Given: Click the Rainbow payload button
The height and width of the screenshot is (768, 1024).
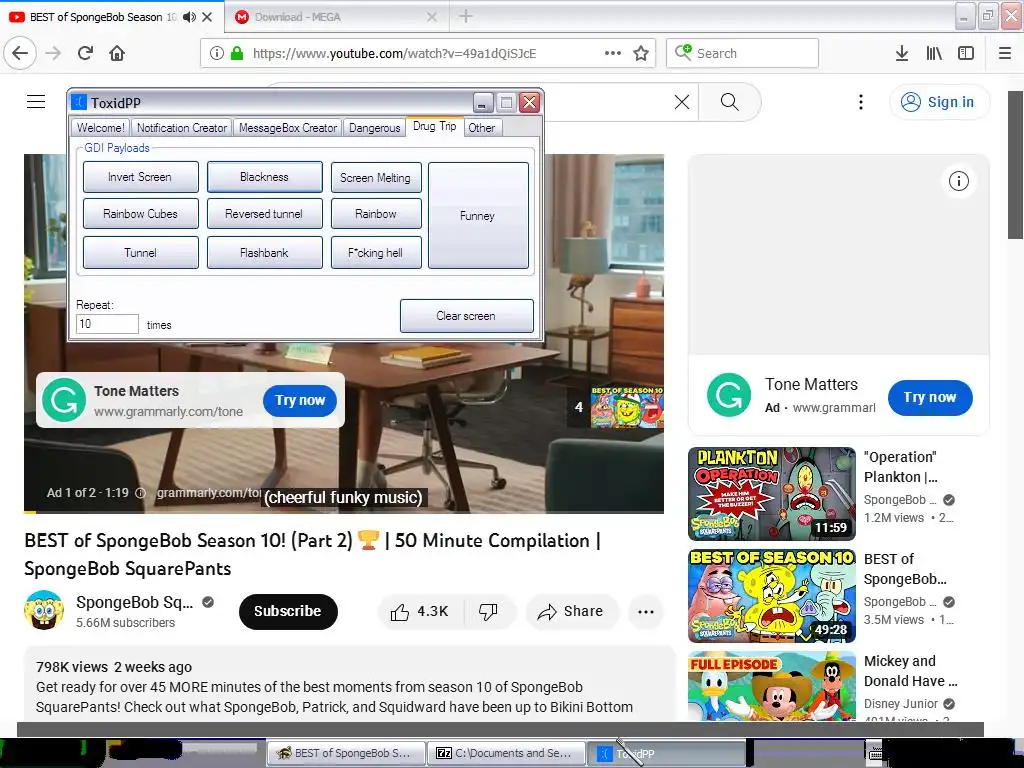Looking at the screenshot, I should coord(376,214).
